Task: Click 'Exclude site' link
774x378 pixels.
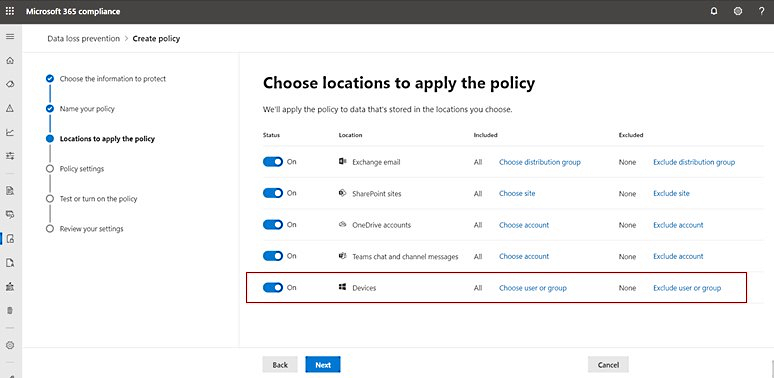Action: coord(671,193)
